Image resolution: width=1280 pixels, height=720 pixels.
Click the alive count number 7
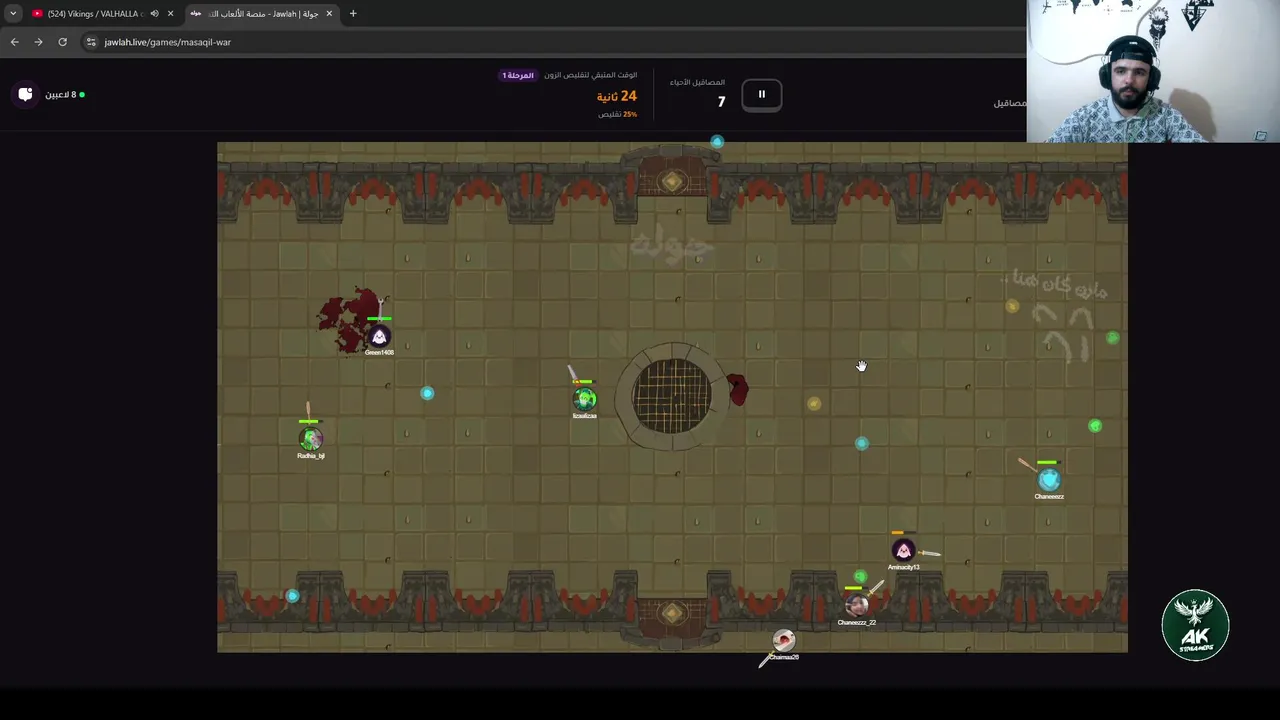point(721,101)
